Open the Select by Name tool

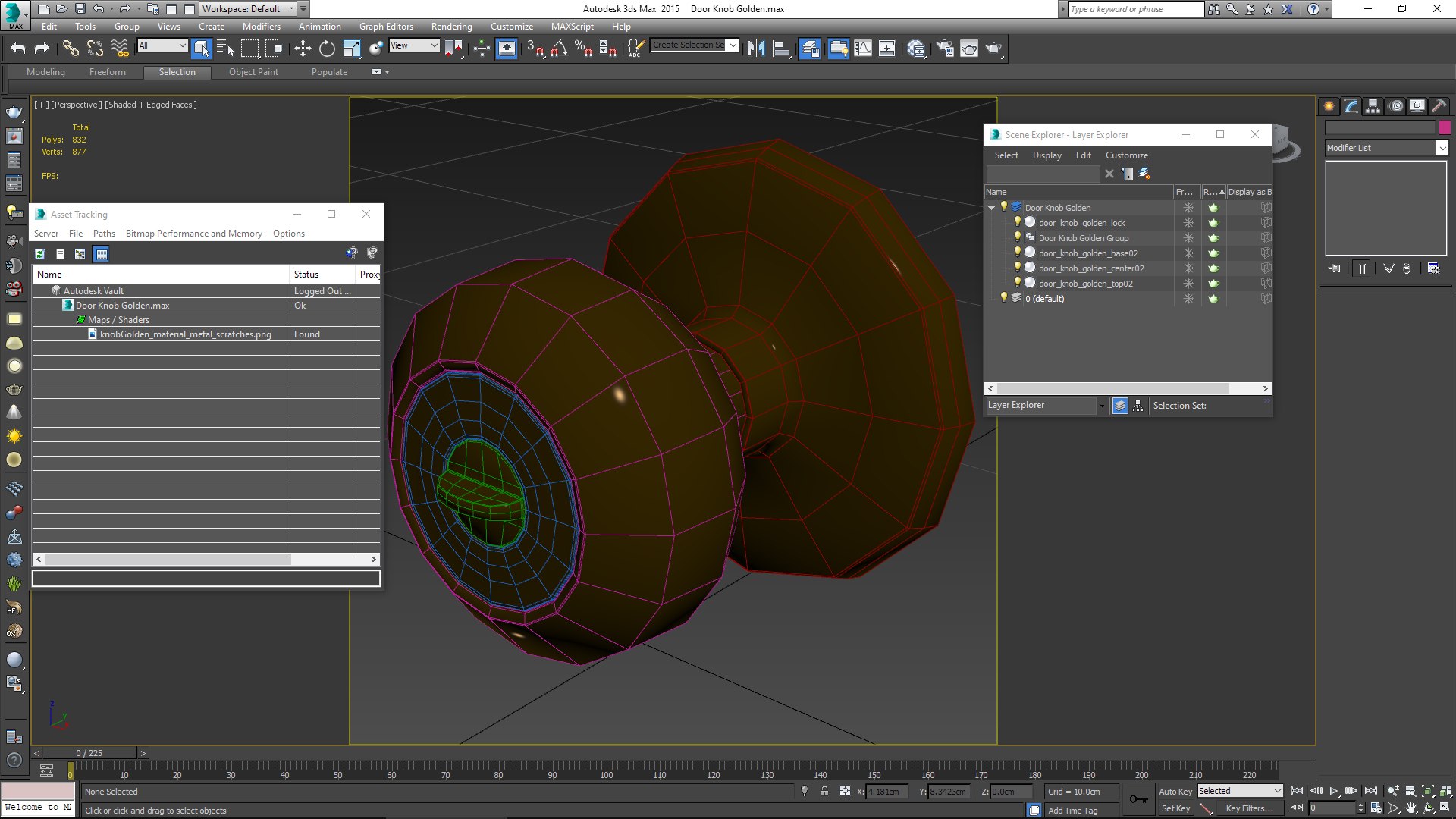[225, 49]
